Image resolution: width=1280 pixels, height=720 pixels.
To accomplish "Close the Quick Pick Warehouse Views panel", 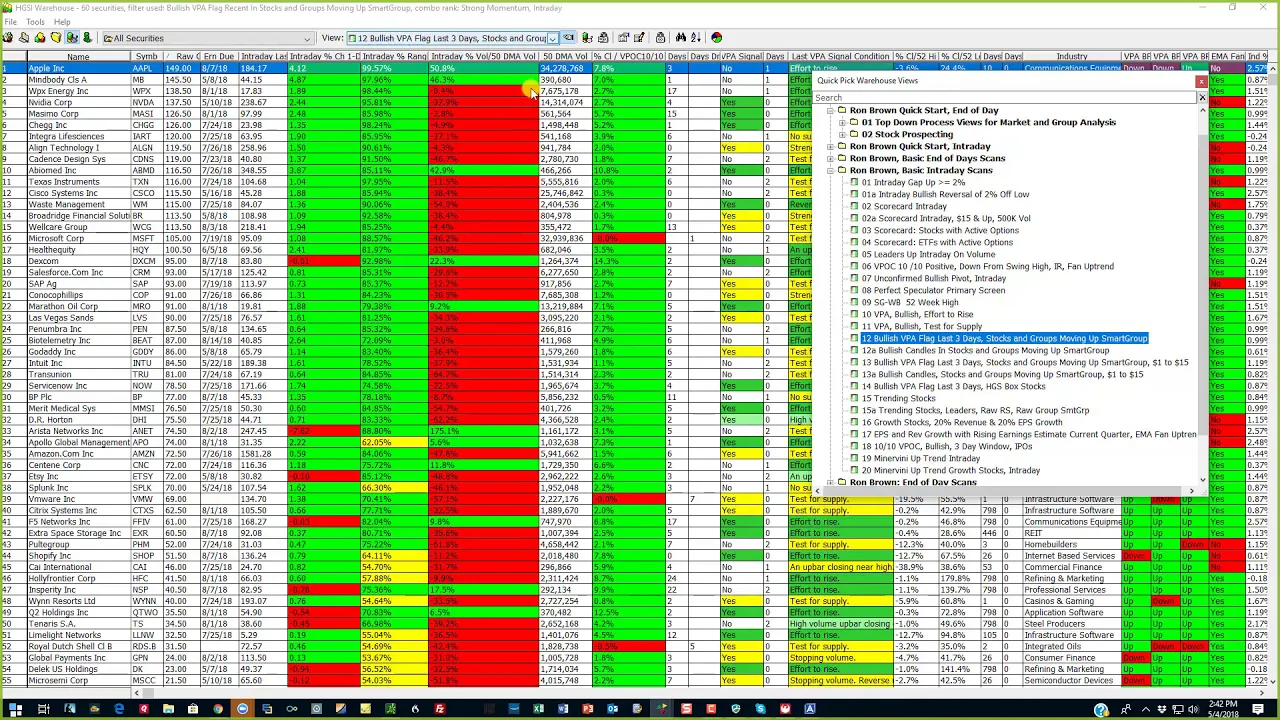I will 1201,81.
